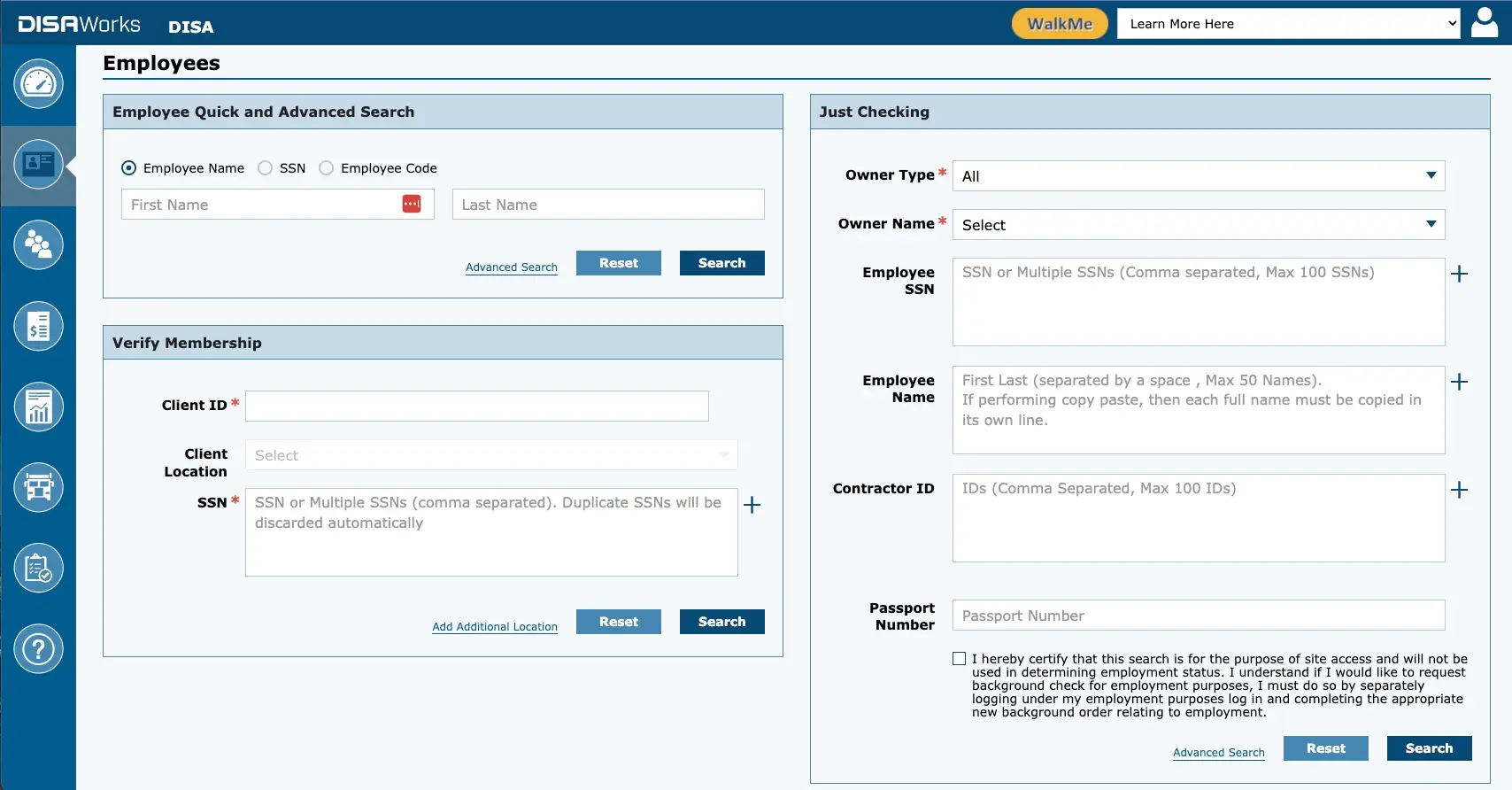Click the Client ID input field
Image resolution: width=1512 pixels, height=790 pixels.
(476, 406)
